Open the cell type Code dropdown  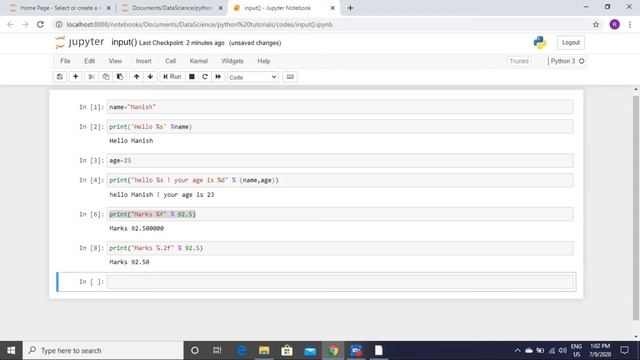pos(253,77)
